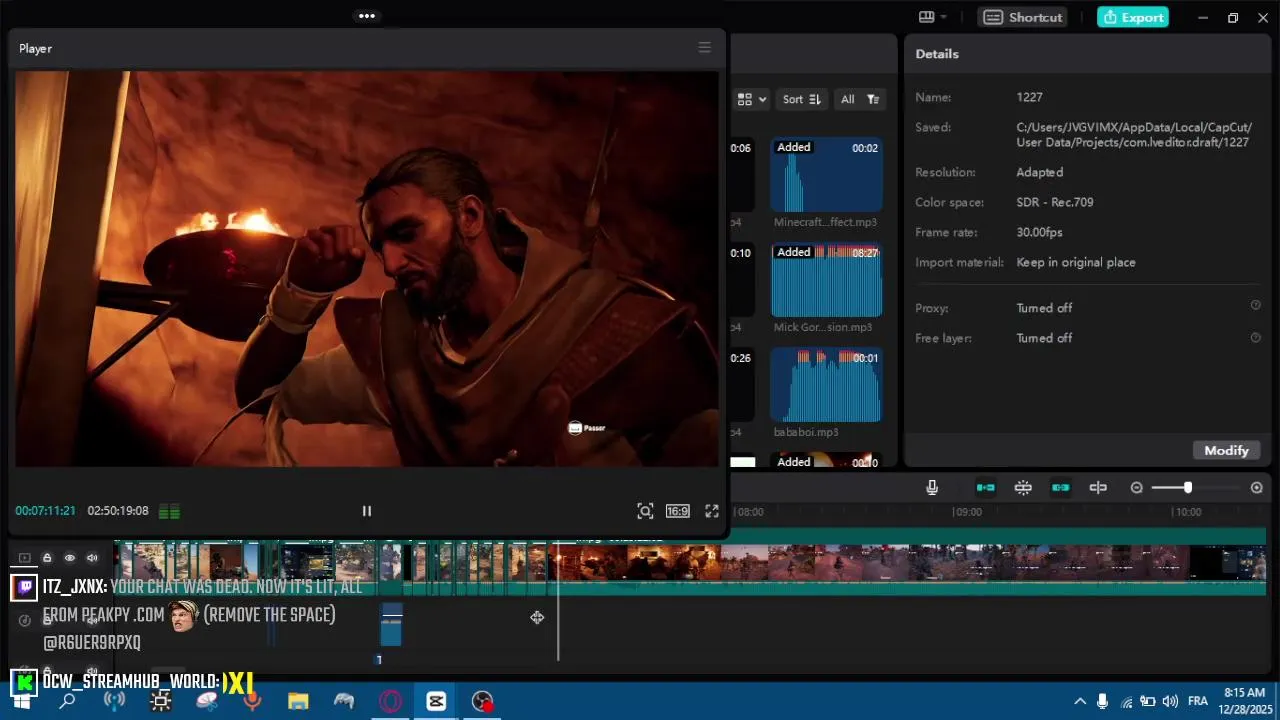Click the 10:00 mark on the timeline ruler
The image size is (1280, 720).
1188,512
